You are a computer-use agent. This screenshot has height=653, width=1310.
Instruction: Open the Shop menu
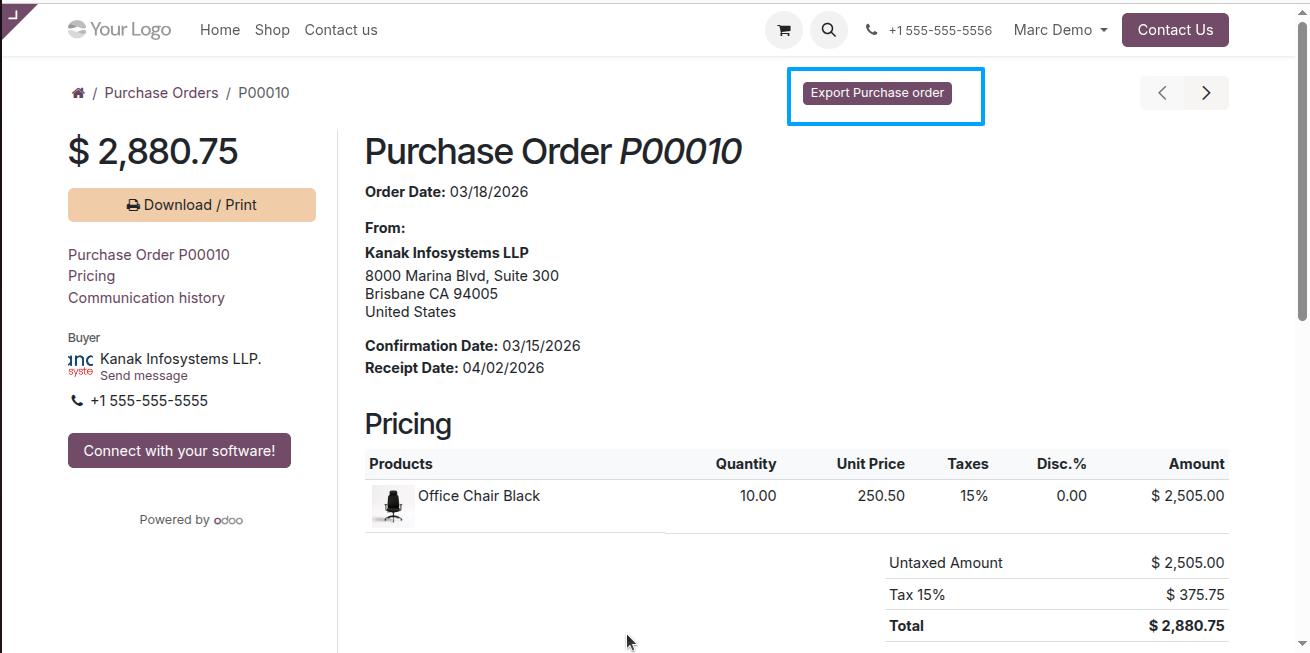272,30
